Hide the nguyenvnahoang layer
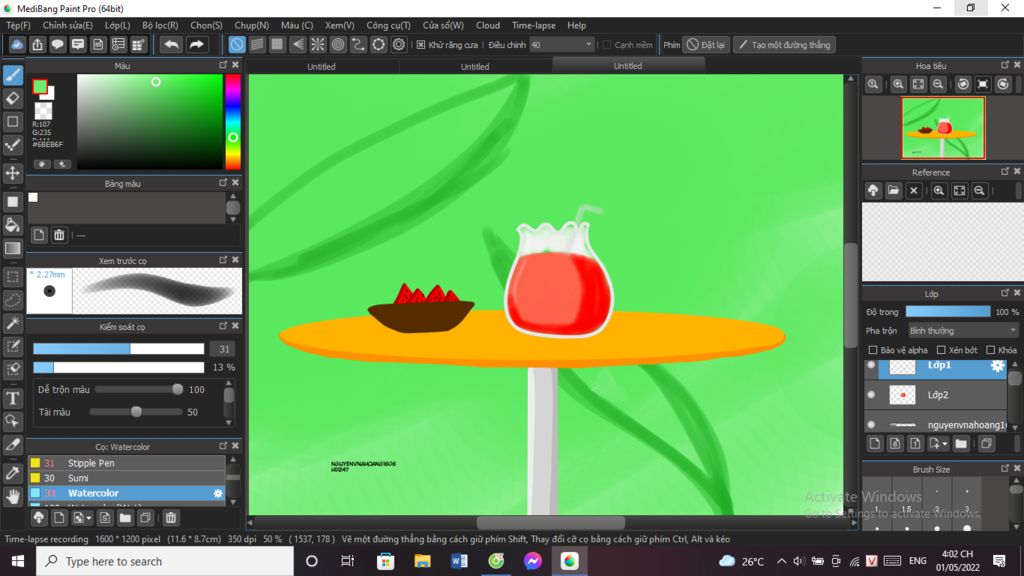 871,424
